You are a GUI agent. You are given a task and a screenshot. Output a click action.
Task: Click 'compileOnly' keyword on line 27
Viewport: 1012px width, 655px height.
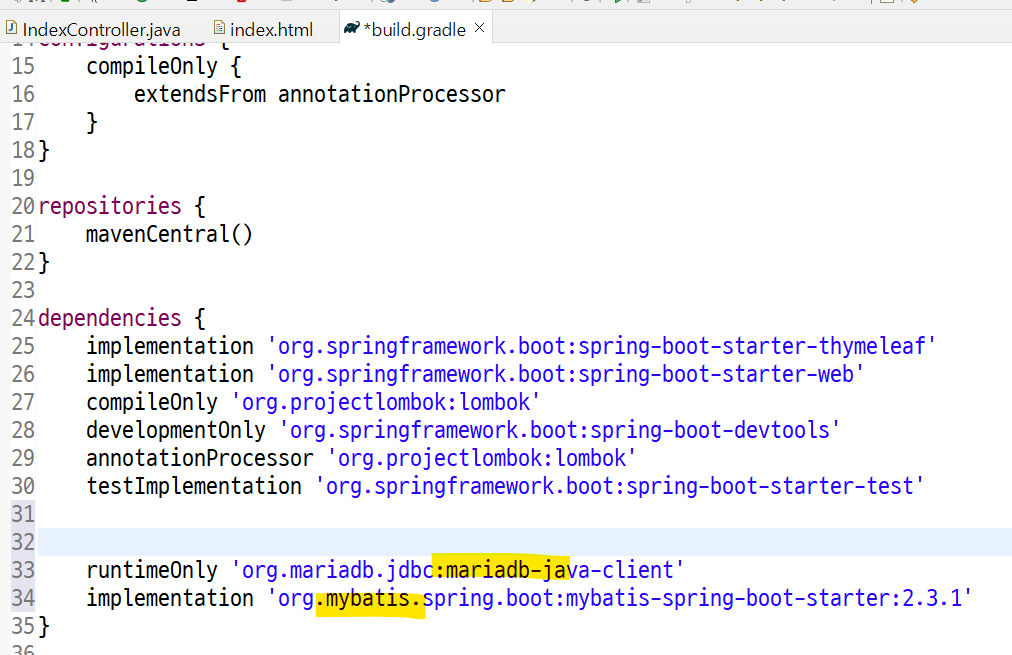click(152, 403)
